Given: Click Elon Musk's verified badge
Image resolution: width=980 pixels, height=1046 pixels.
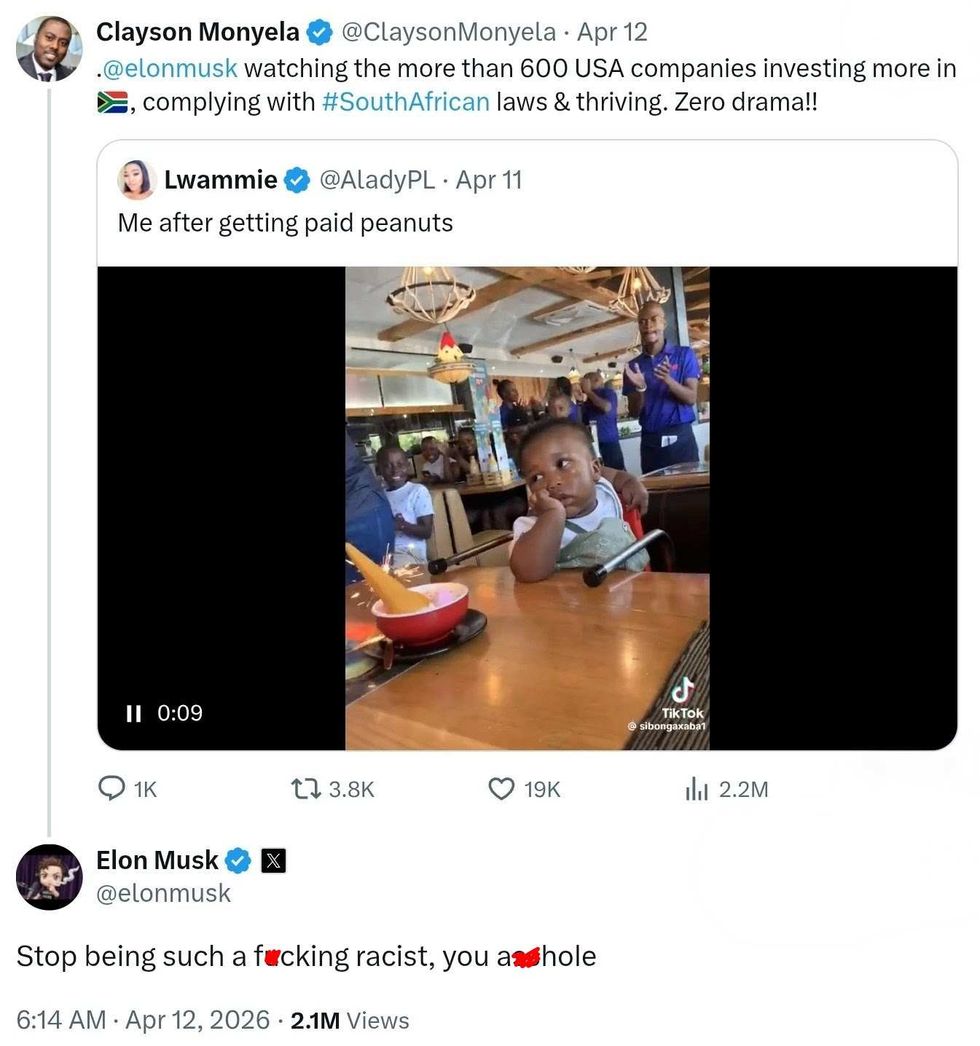Looking at the screenshot, I should point(237,860).
